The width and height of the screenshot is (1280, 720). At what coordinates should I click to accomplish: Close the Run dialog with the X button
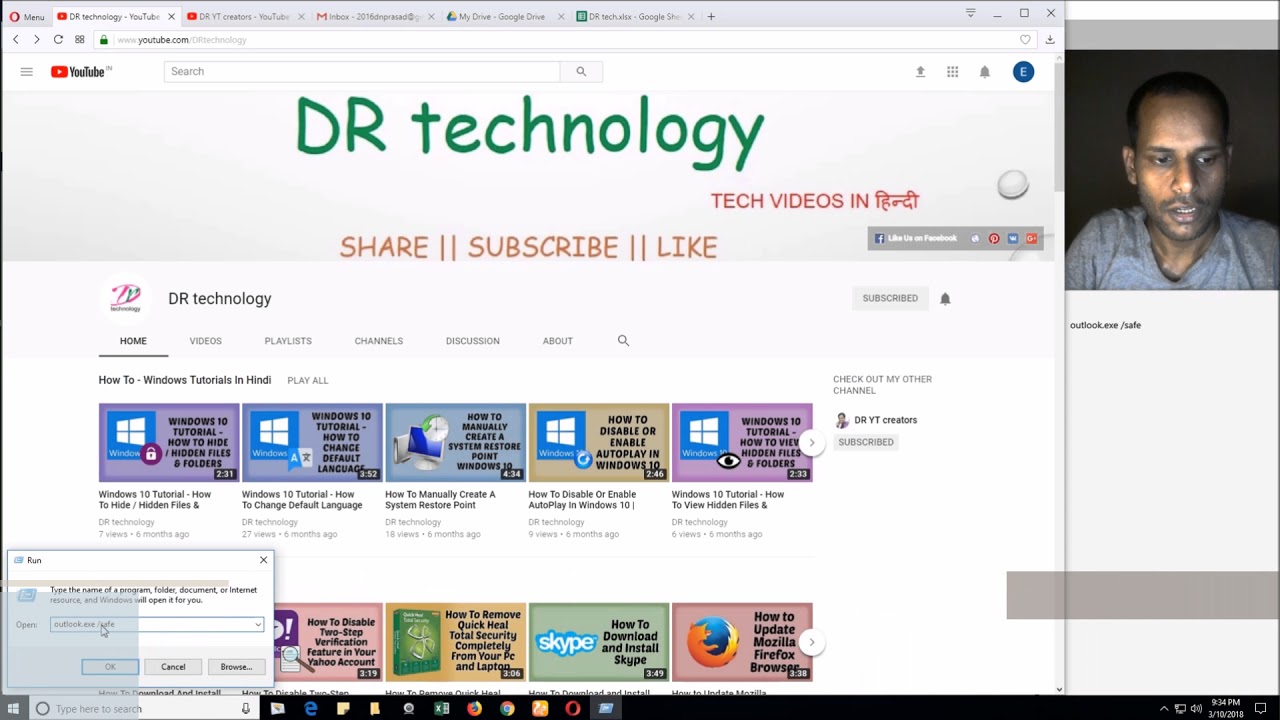[x=264, y=560]
